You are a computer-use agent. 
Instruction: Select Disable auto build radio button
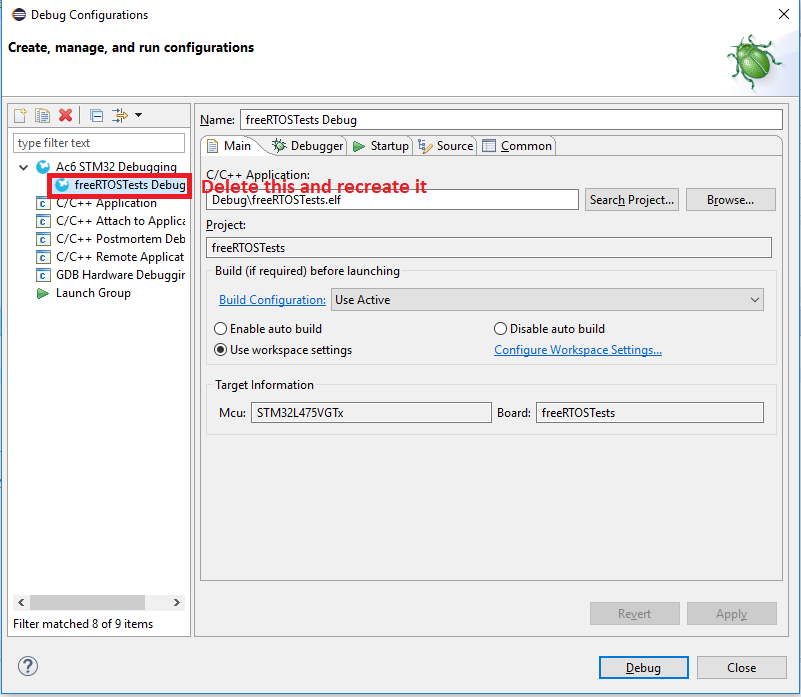(501, 329)
